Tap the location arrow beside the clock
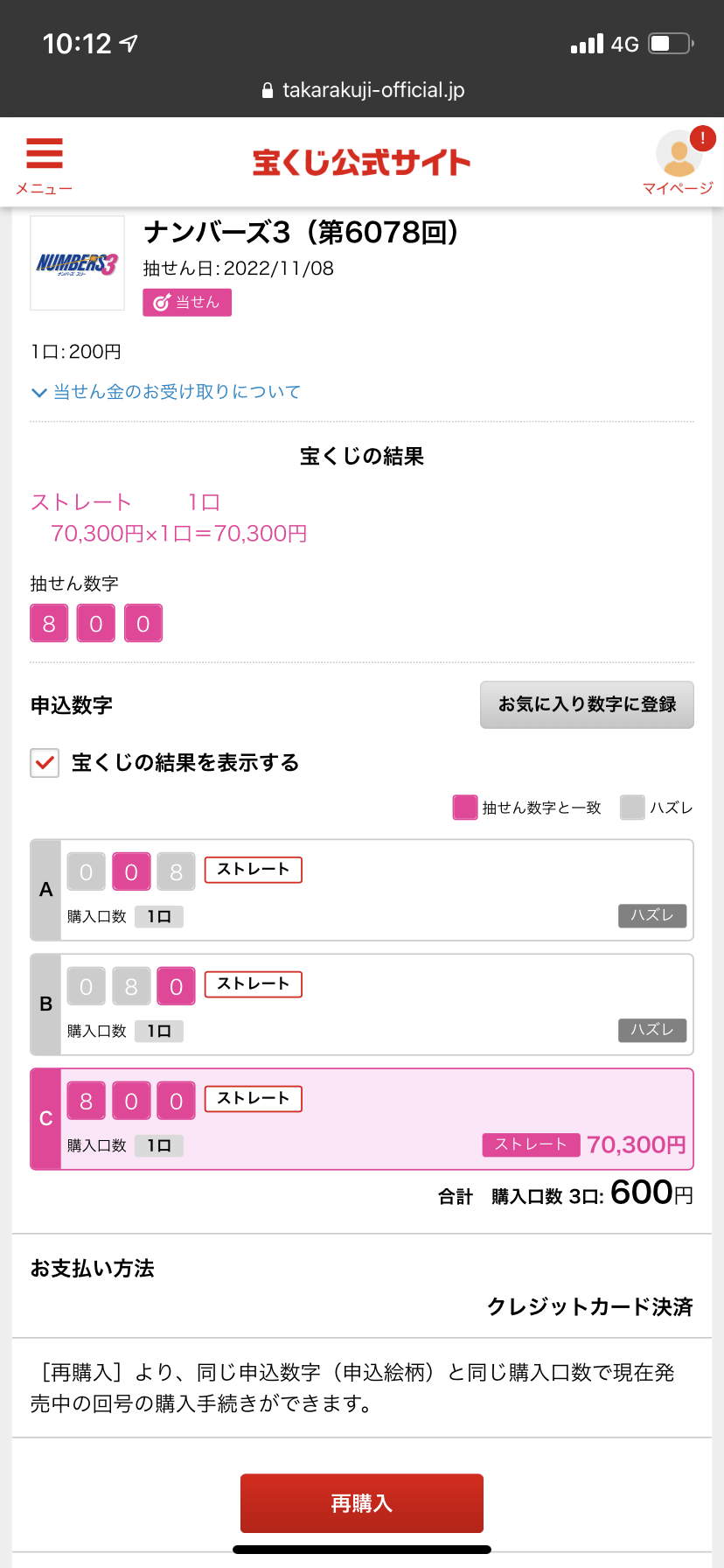This screenshot has width=724, height=1568. [129, 43]
